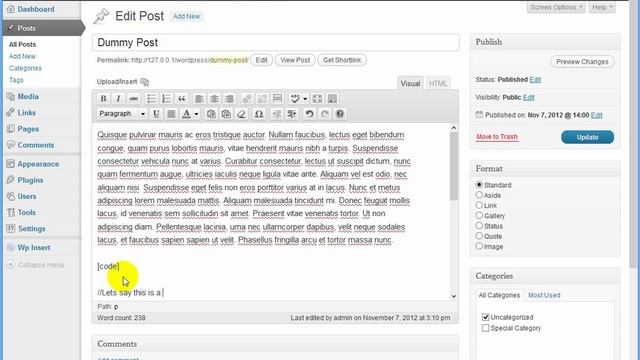The image size is (640, 360).
Task: Open spellchecker language dropdown arrow
Action: point(305,98)
